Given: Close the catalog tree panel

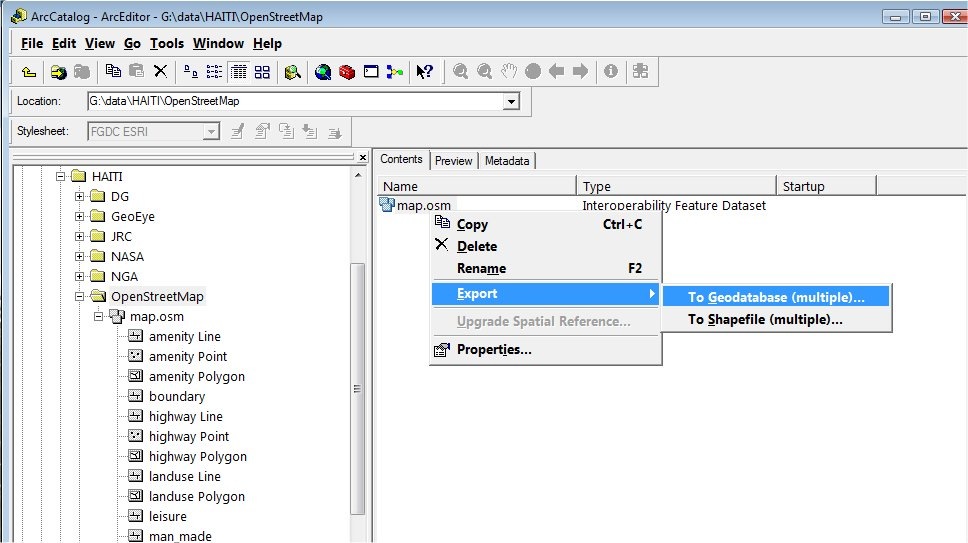Looking at the screenshot, I should pos(363,157).
